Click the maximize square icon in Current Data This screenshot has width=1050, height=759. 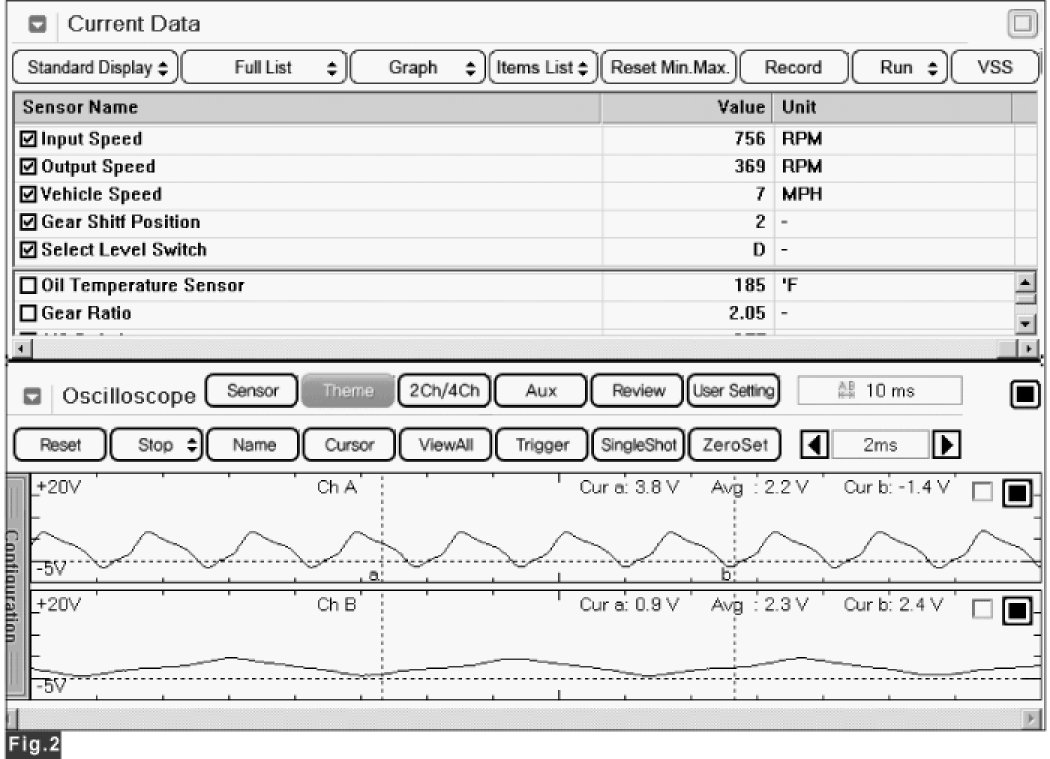click(x=1021, y=24)
